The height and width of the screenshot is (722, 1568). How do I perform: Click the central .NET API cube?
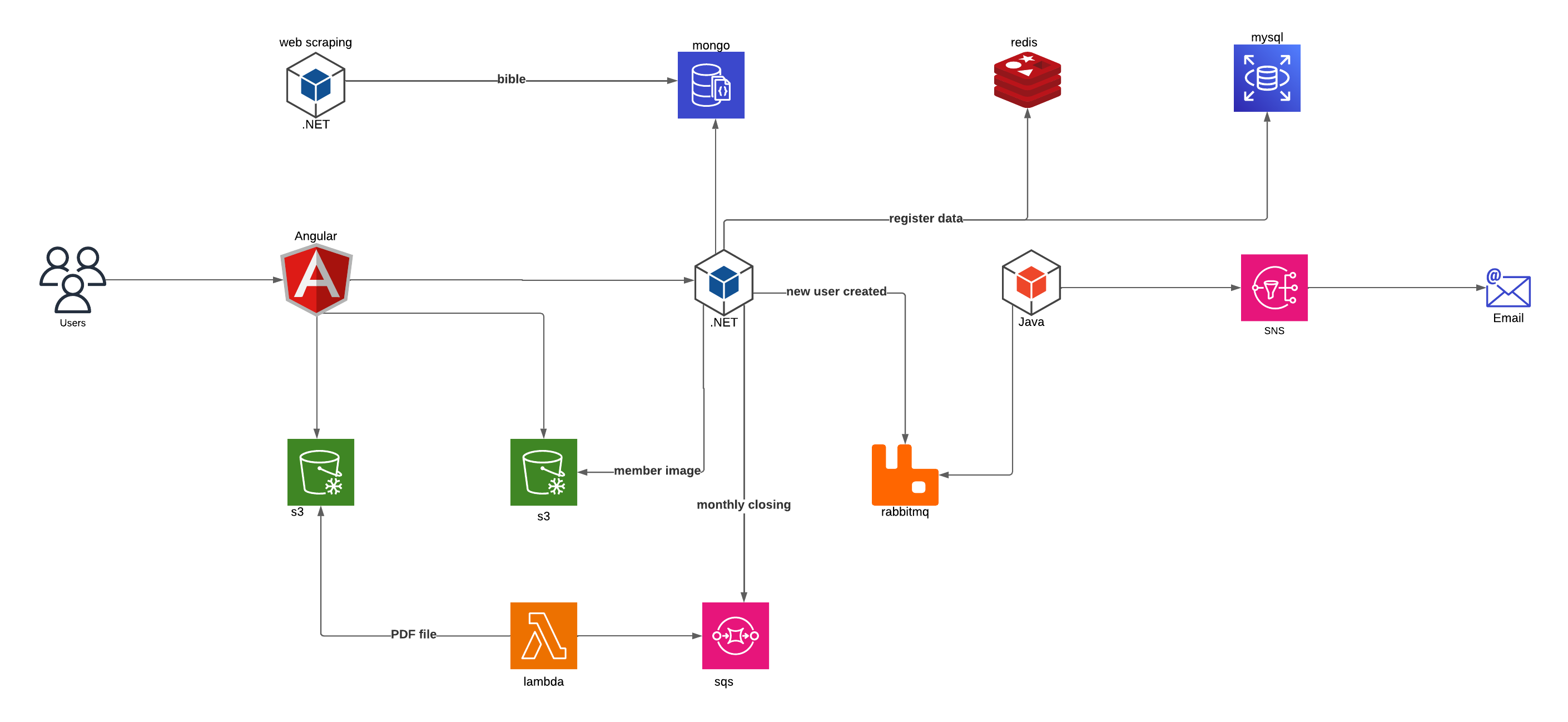(723, 283)
